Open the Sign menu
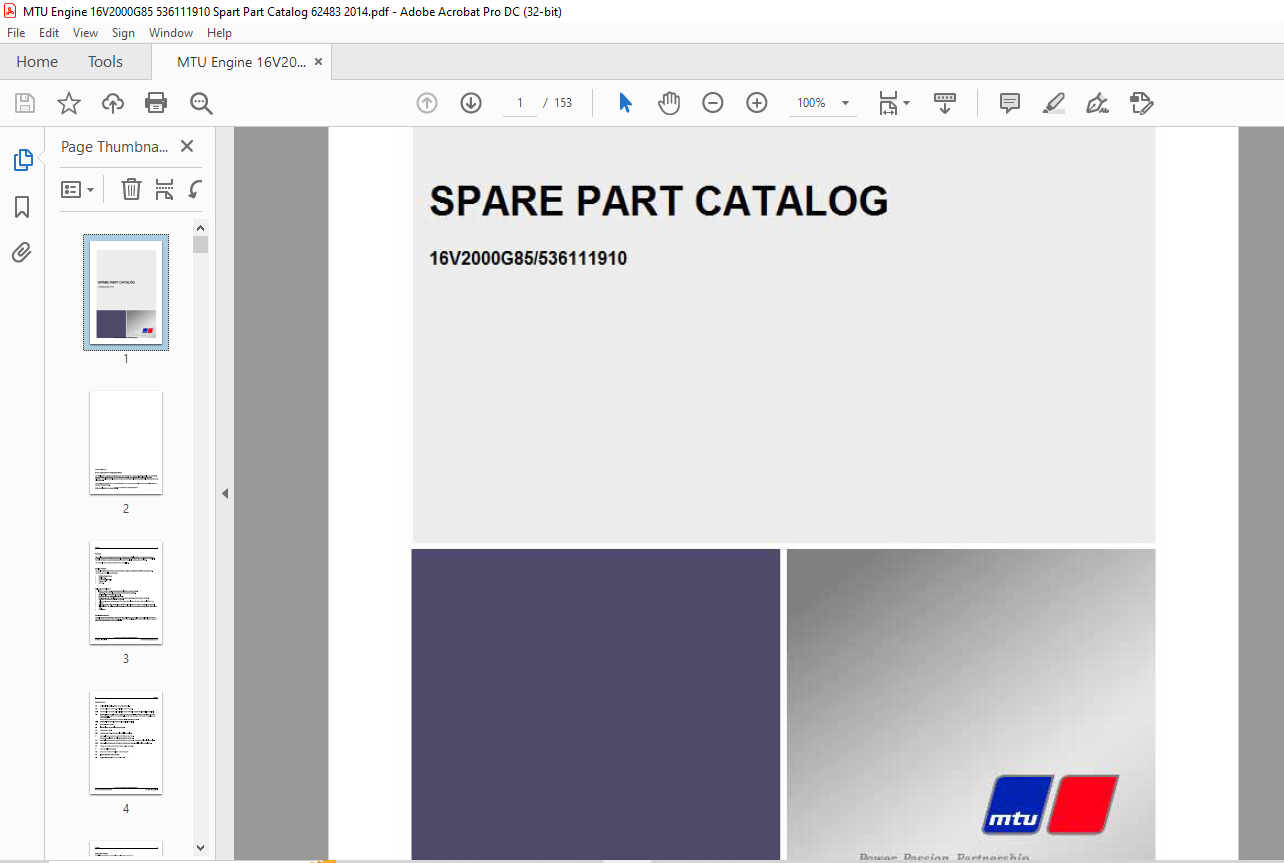Viewport: 1284px width, 863px height. [x=123, y=33]
